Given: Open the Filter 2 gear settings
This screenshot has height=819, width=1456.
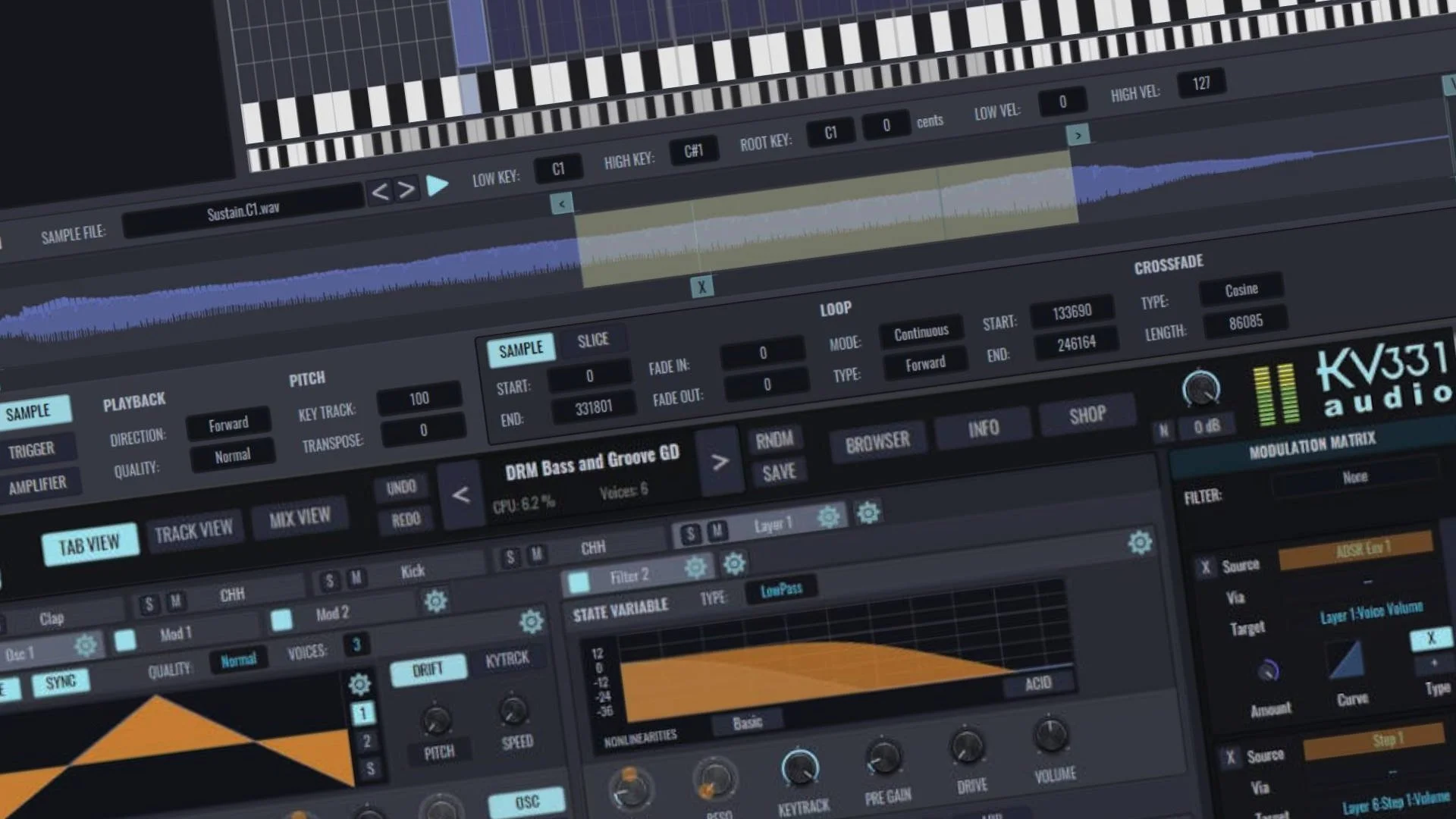Looking at the screenshot, I should click(x=695, y=568).
